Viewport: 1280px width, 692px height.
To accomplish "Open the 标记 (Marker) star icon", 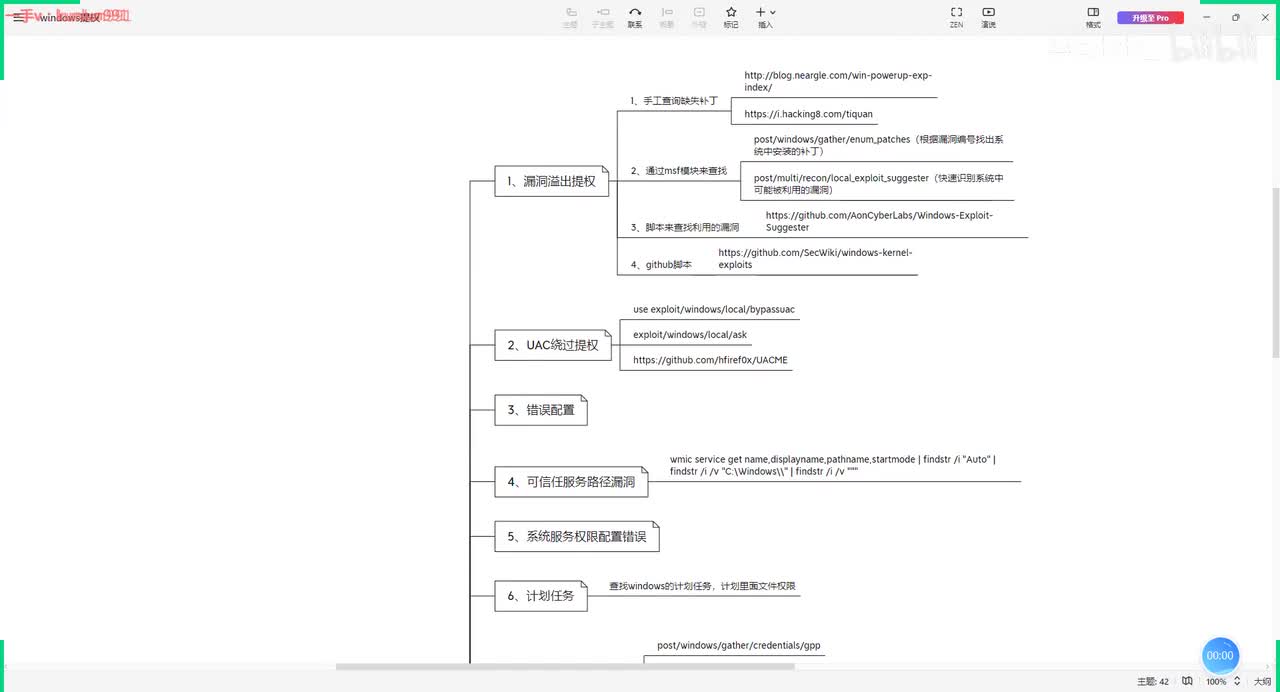I will coord(731,17).
